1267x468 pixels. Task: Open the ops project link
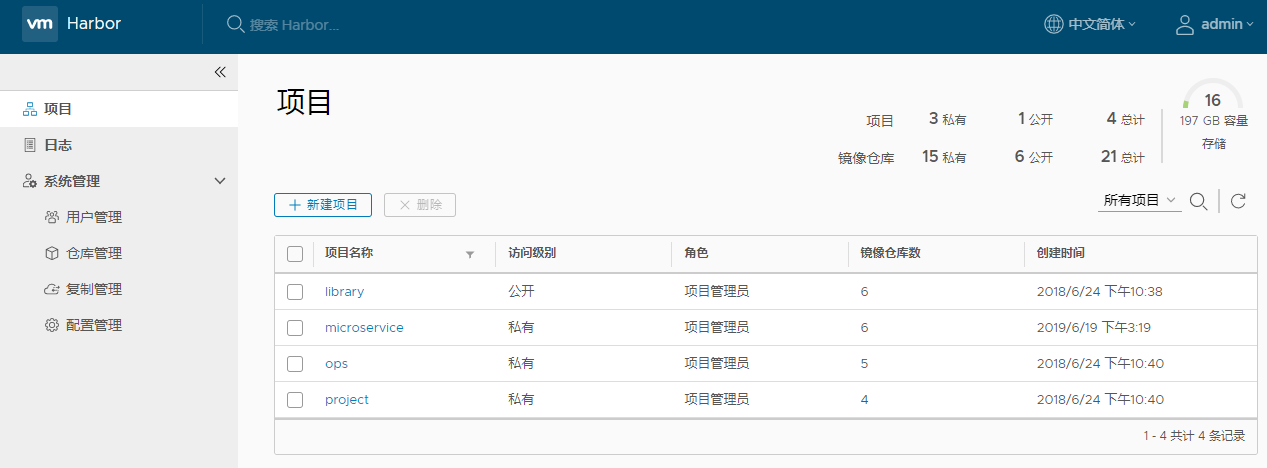[x=336, y=364]
